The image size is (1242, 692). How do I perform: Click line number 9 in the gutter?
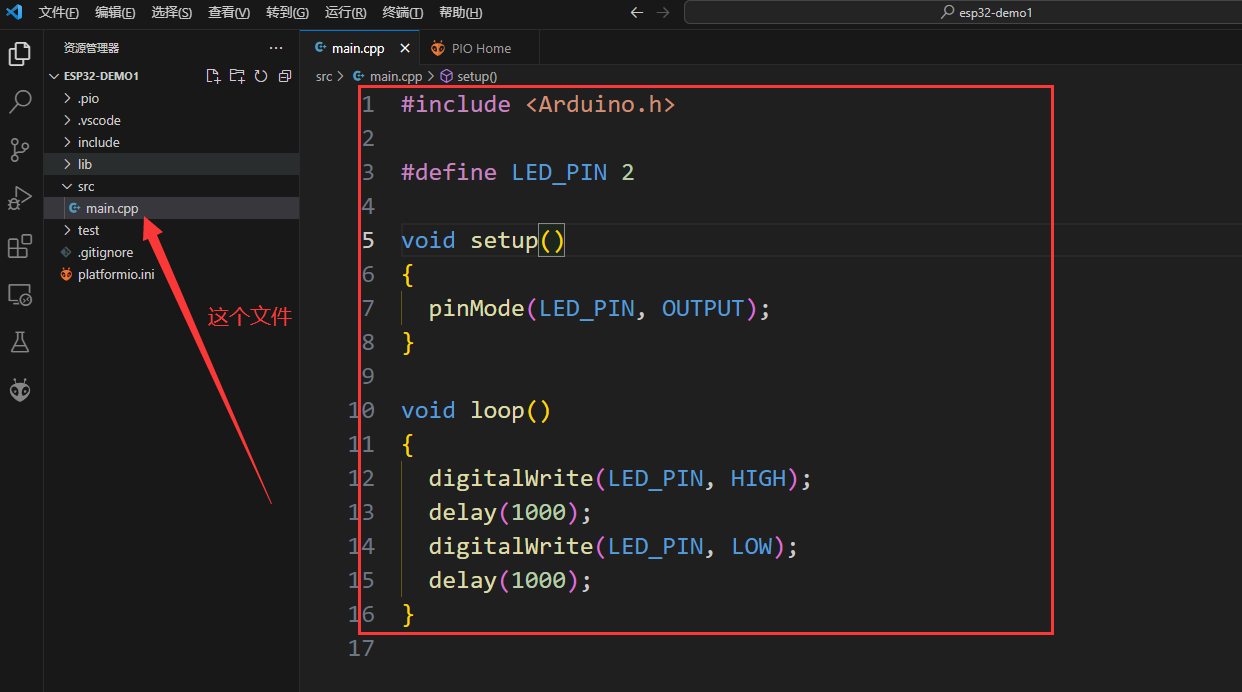pyautogui.click(x=368, y=376)
